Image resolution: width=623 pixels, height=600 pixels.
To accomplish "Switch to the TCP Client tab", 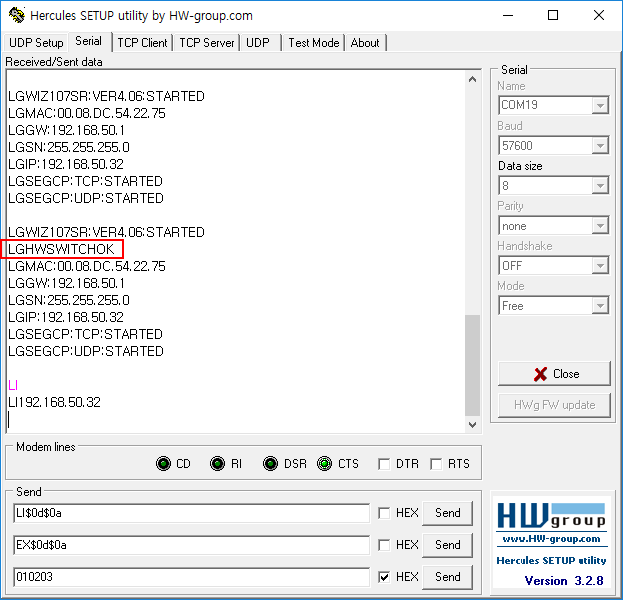I will pyautogui.click(x=142, y=43).
